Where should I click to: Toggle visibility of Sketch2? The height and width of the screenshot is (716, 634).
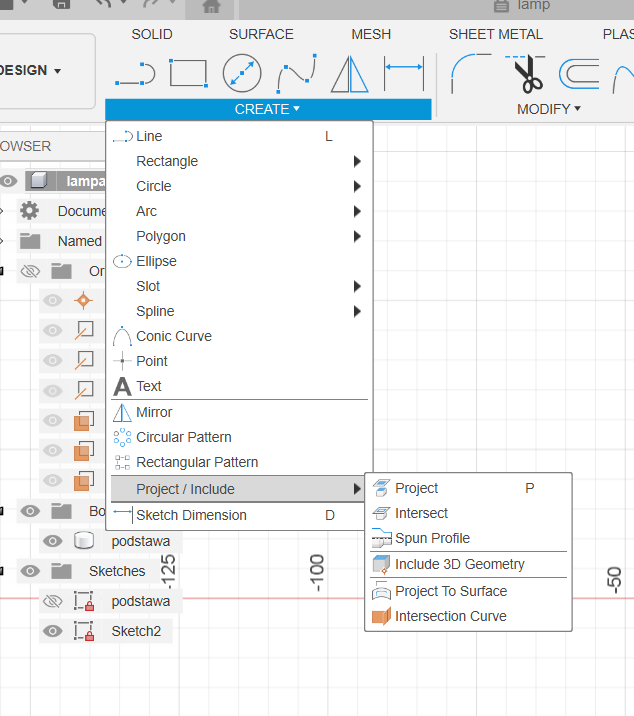tap(53, 631)
